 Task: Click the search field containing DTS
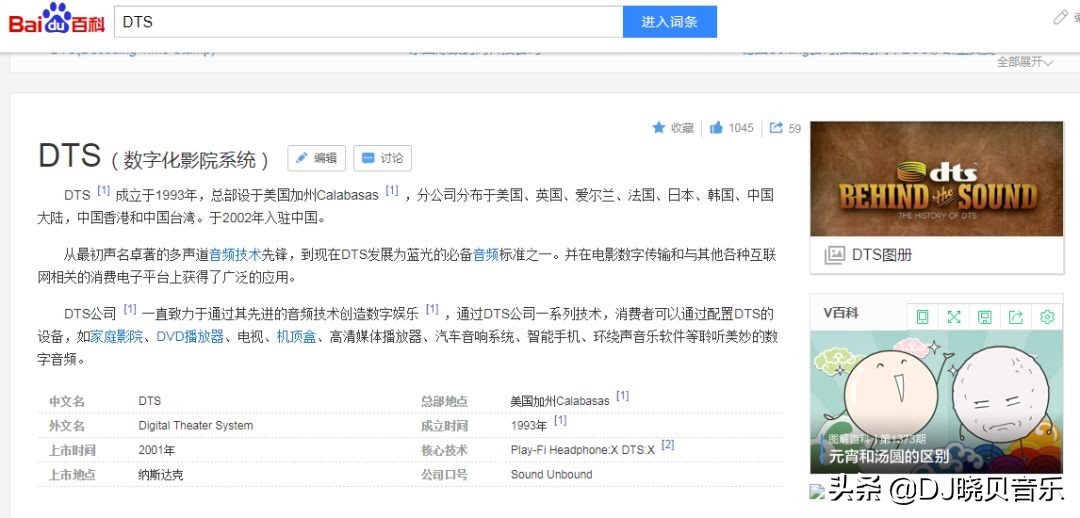(368, 22)
